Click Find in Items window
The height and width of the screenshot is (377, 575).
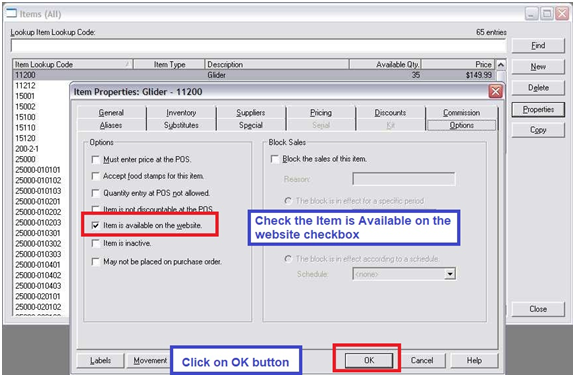[538, 45]
